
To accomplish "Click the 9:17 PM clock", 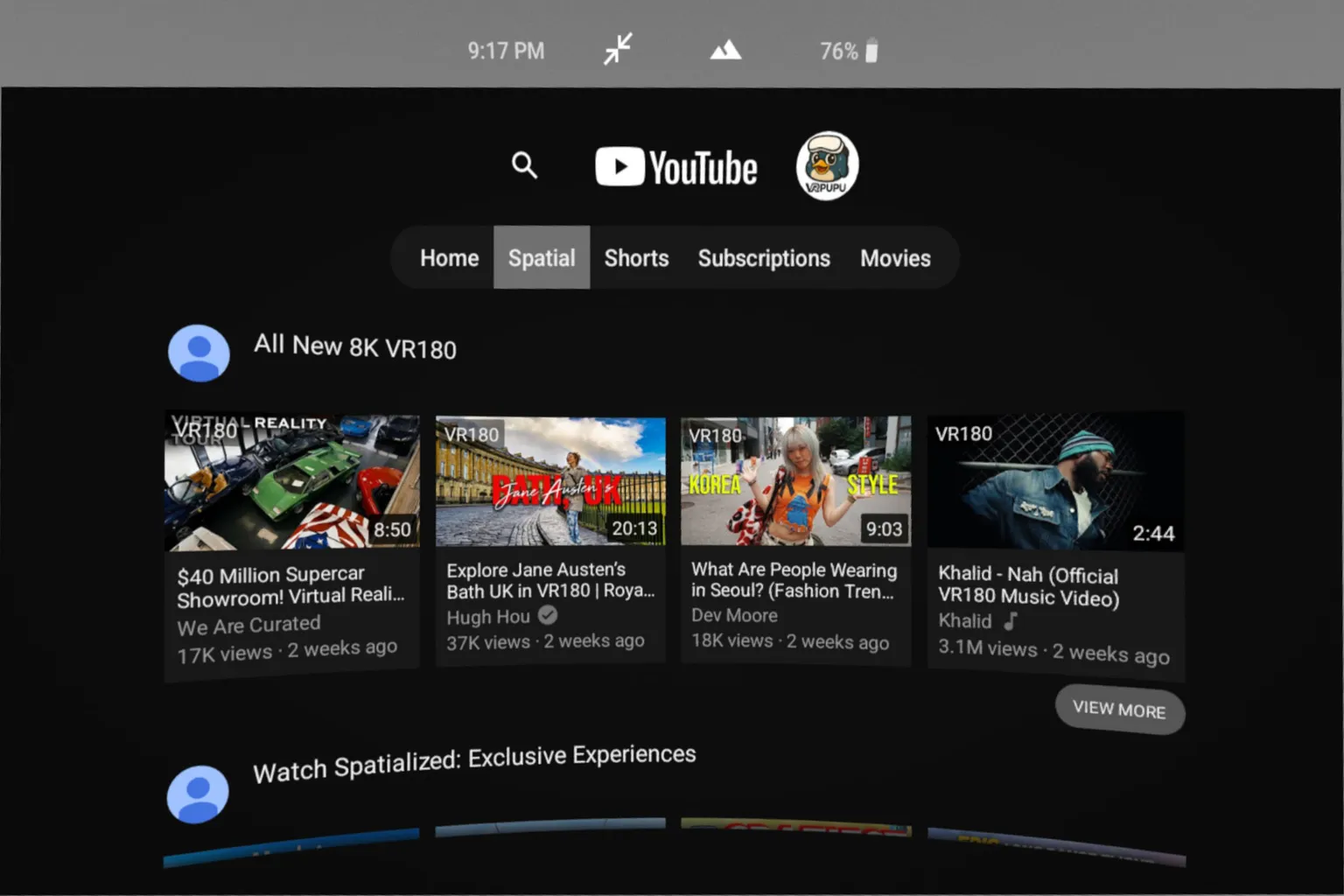I will tap(506, 51).
